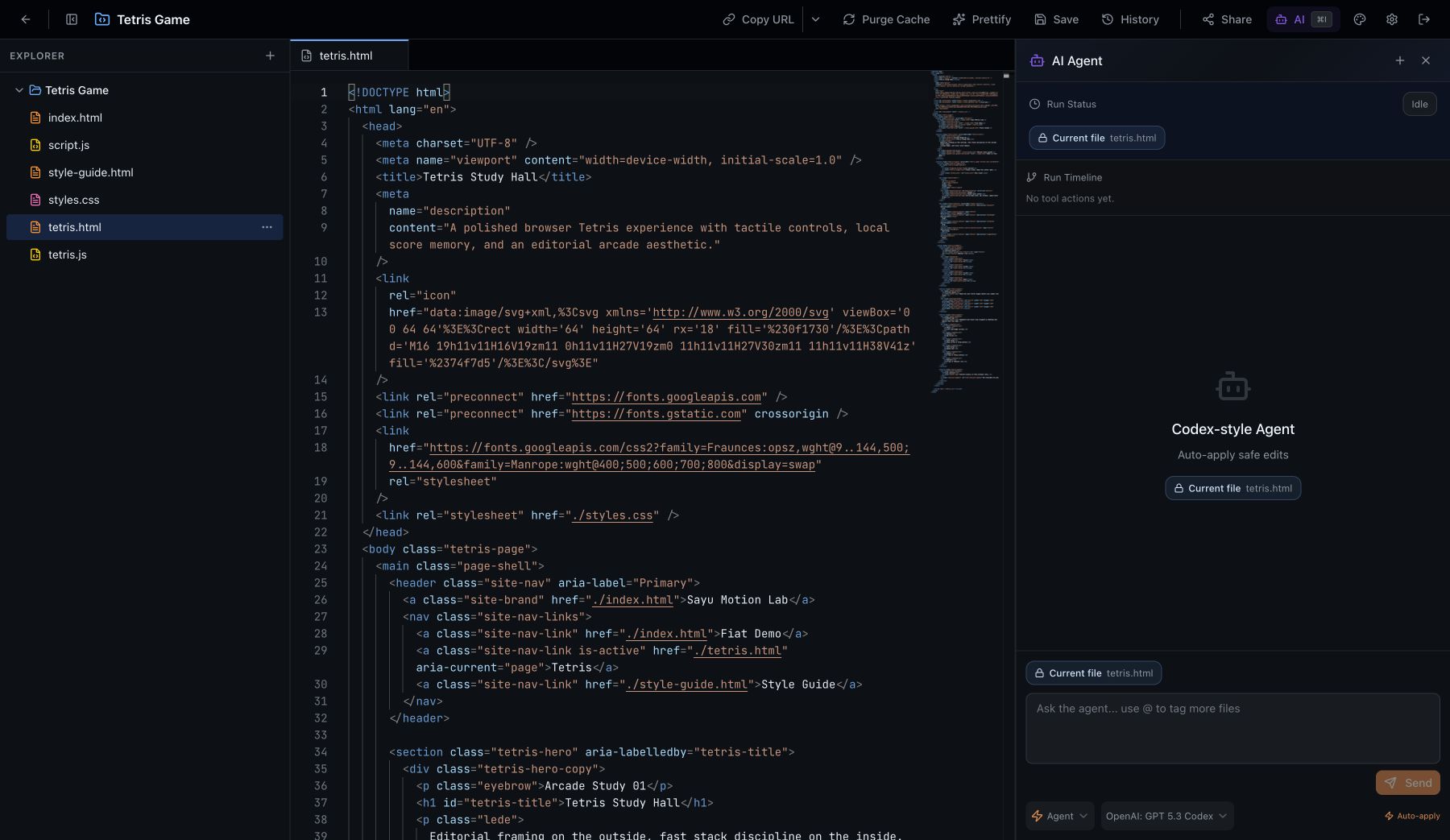Copy the project URL

(758, 19)
